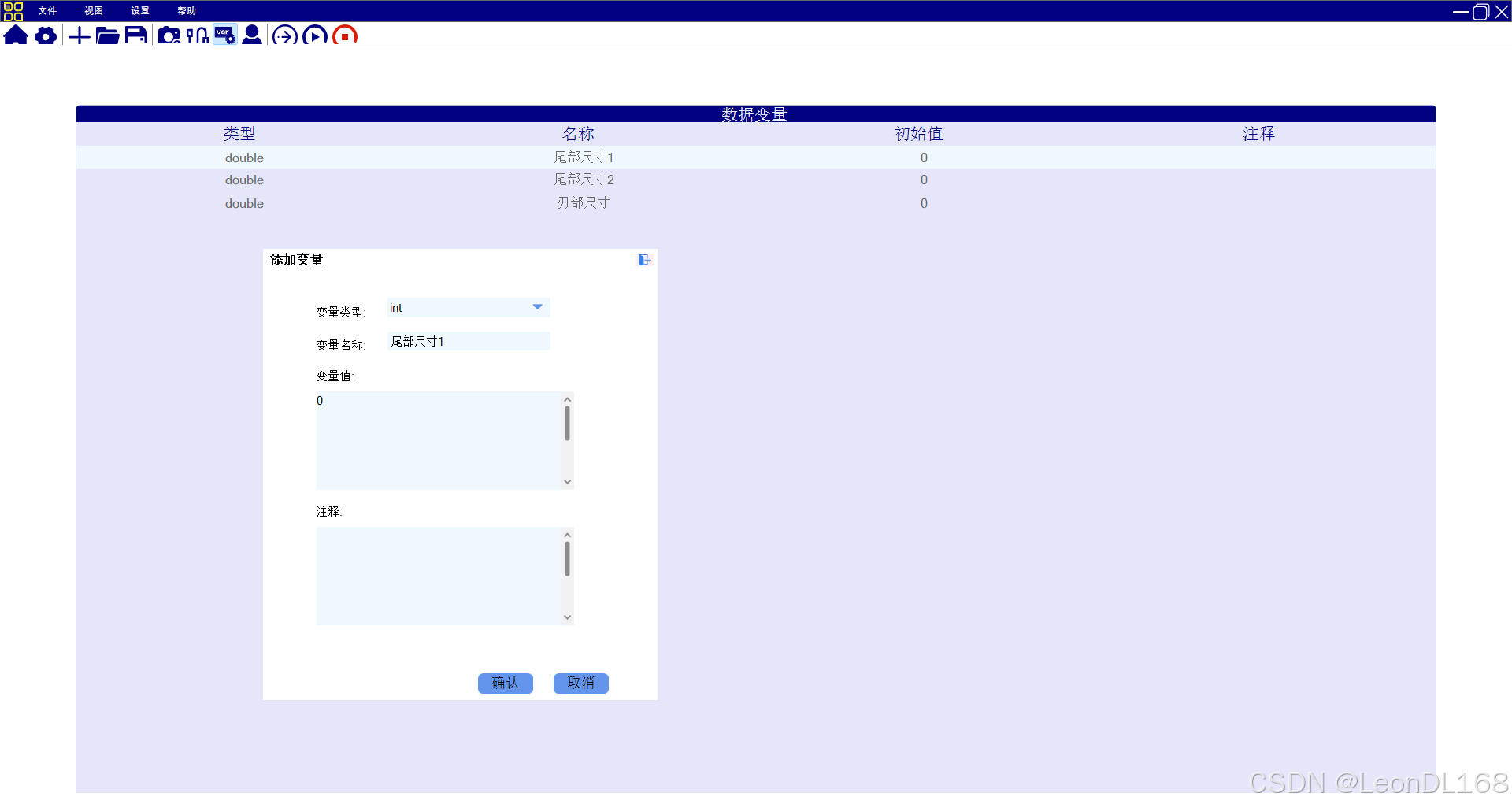This screenshot has width=1512, height=808.
Task: Go to Home via house icon
Action: coord(16,35)
